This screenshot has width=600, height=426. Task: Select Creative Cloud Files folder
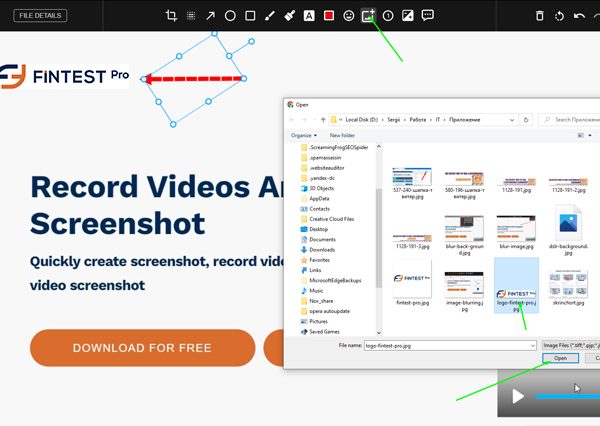pos(333,218)
